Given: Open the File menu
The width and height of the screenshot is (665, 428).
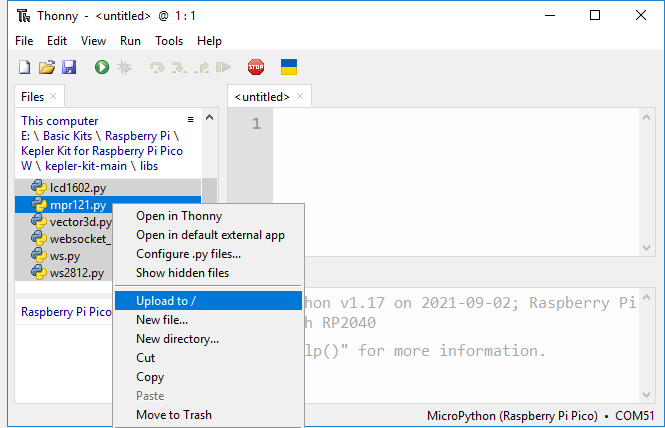Looking at the screenshot, I should point(24,41).
